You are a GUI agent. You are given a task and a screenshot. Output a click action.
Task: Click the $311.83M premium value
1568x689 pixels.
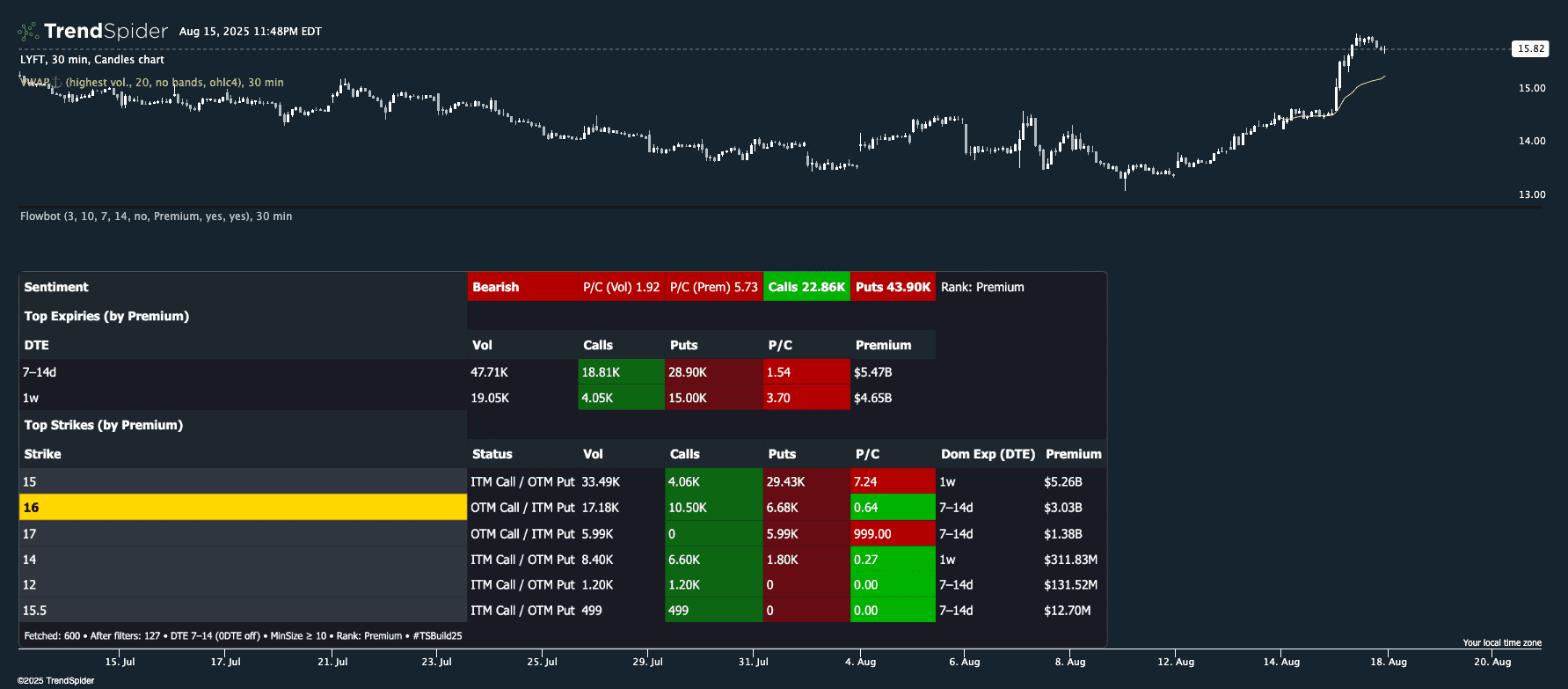[x=1070, y=559]
